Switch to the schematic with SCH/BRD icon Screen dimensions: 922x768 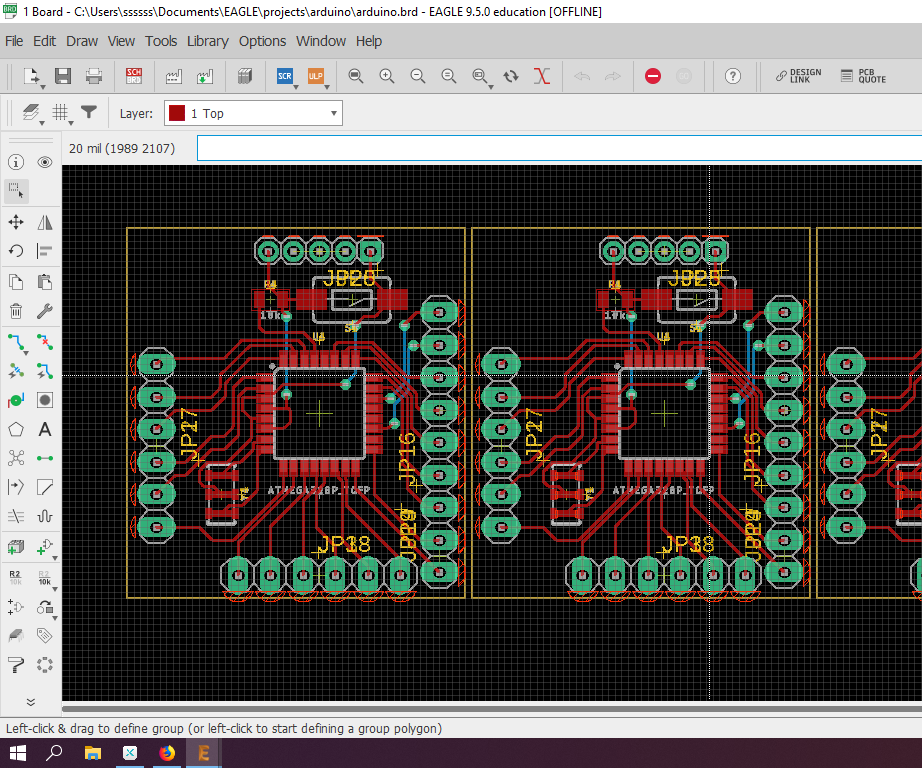point(134,75)
